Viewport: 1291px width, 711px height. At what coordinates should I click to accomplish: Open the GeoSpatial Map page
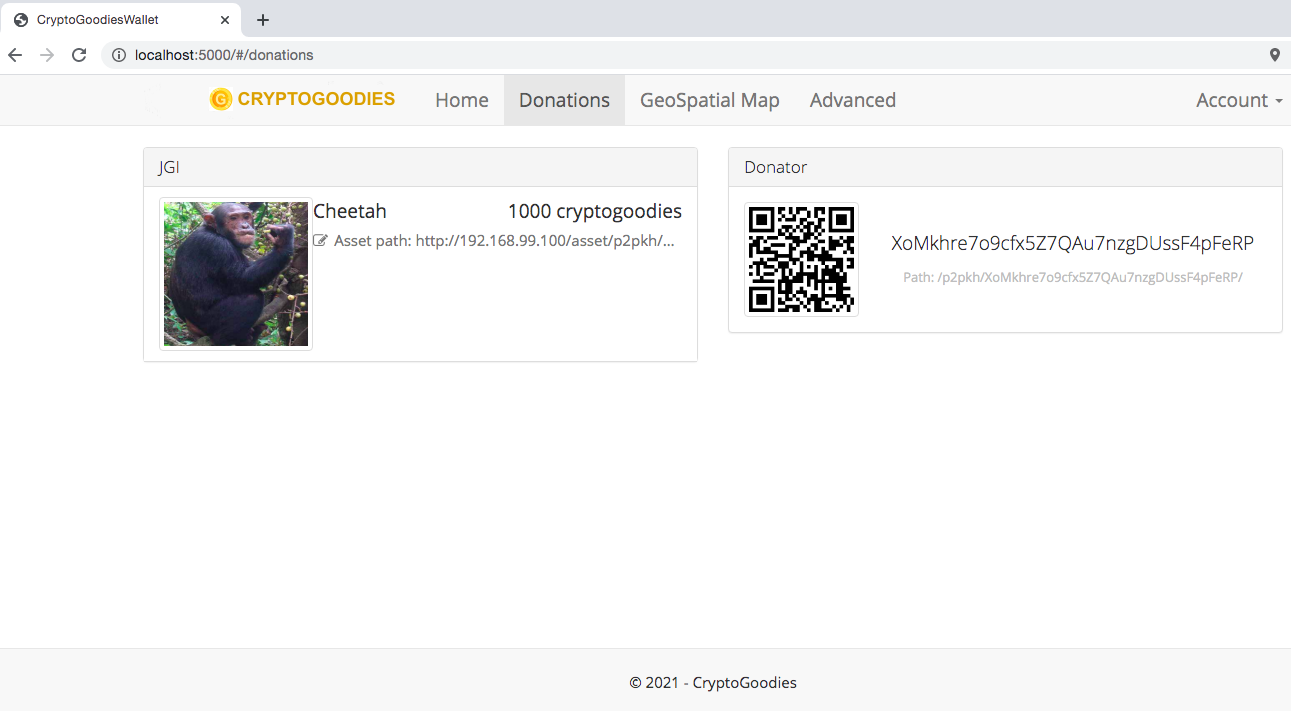coord(710,100)
